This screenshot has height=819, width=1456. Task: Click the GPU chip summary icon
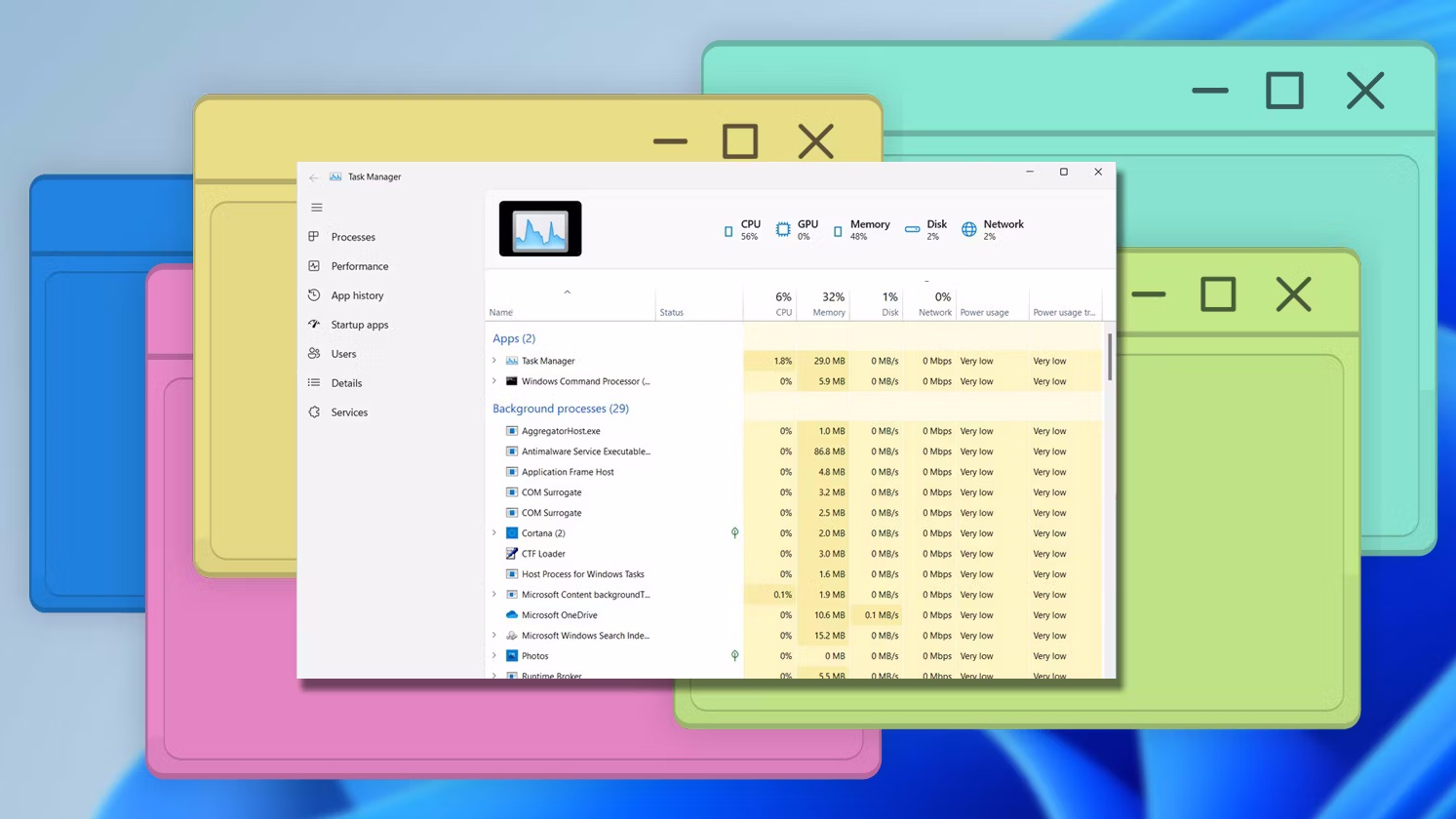tap(783, 229)
